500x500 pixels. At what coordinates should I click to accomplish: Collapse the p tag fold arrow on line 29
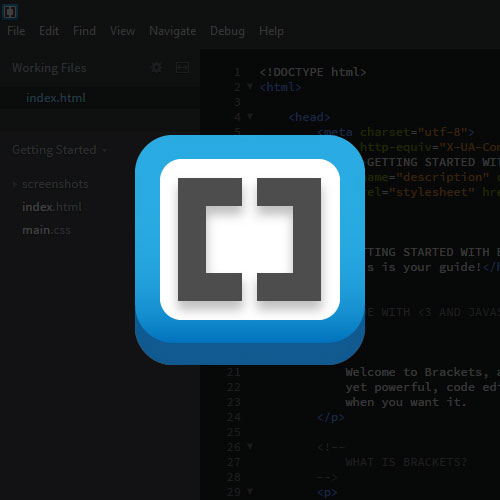coord(250,491)
